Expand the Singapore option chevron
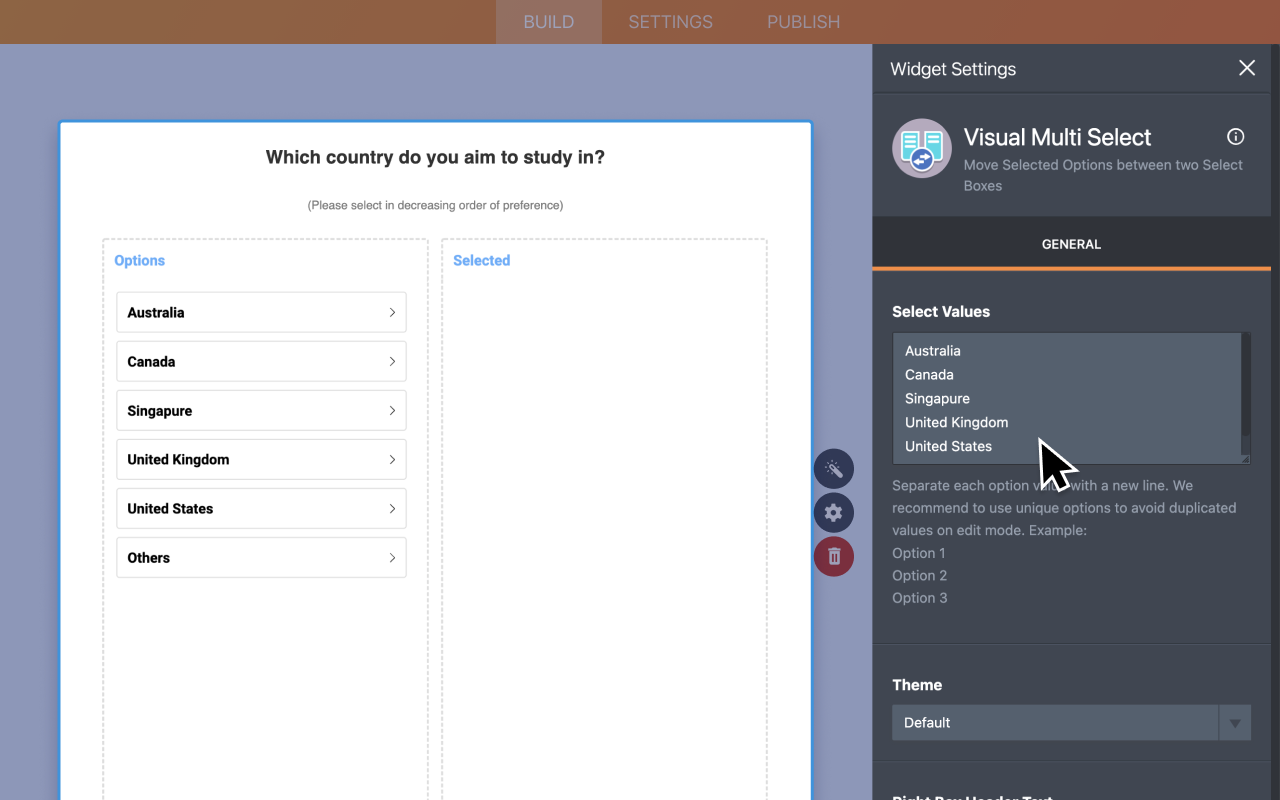Viewport: 1280px width, 800px height. point(392,410)
